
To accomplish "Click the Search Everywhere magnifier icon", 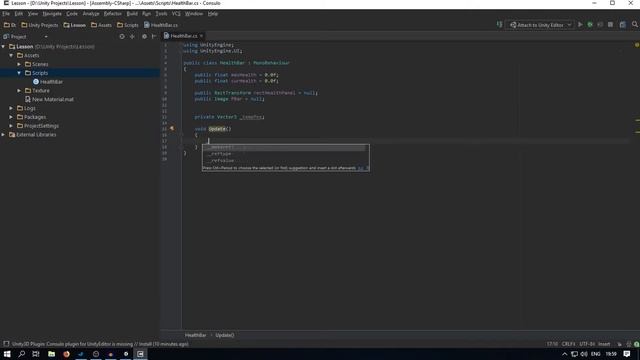I will coord(635,24).
